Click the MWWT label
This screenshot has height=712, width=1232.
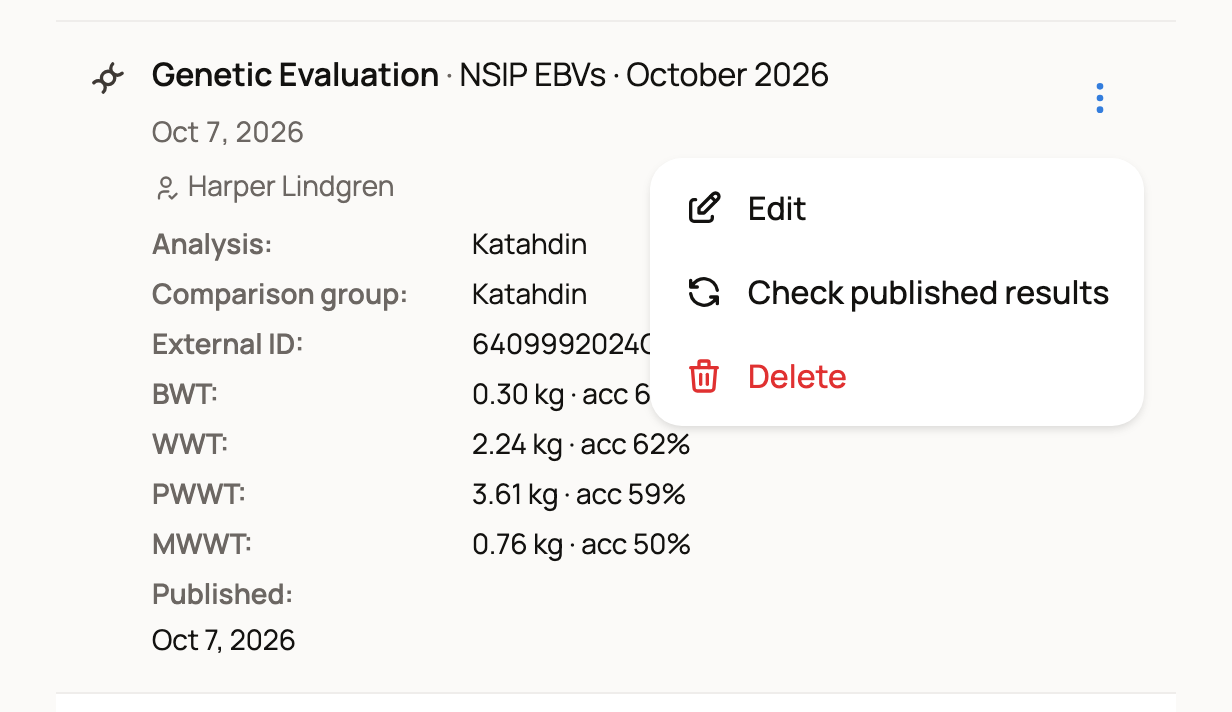pos(202,544)
